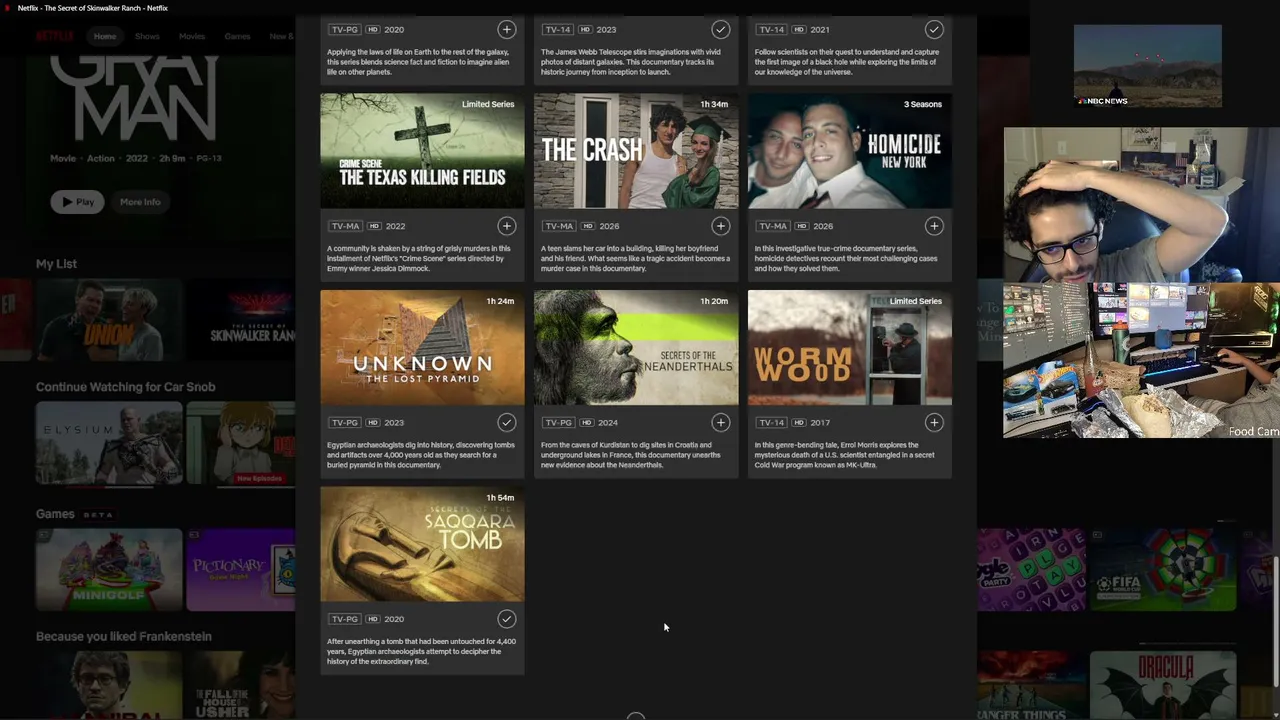Screen dimensions: 1280x720
Task: Resume Elysium in Continue Watching
Action: 109,443
